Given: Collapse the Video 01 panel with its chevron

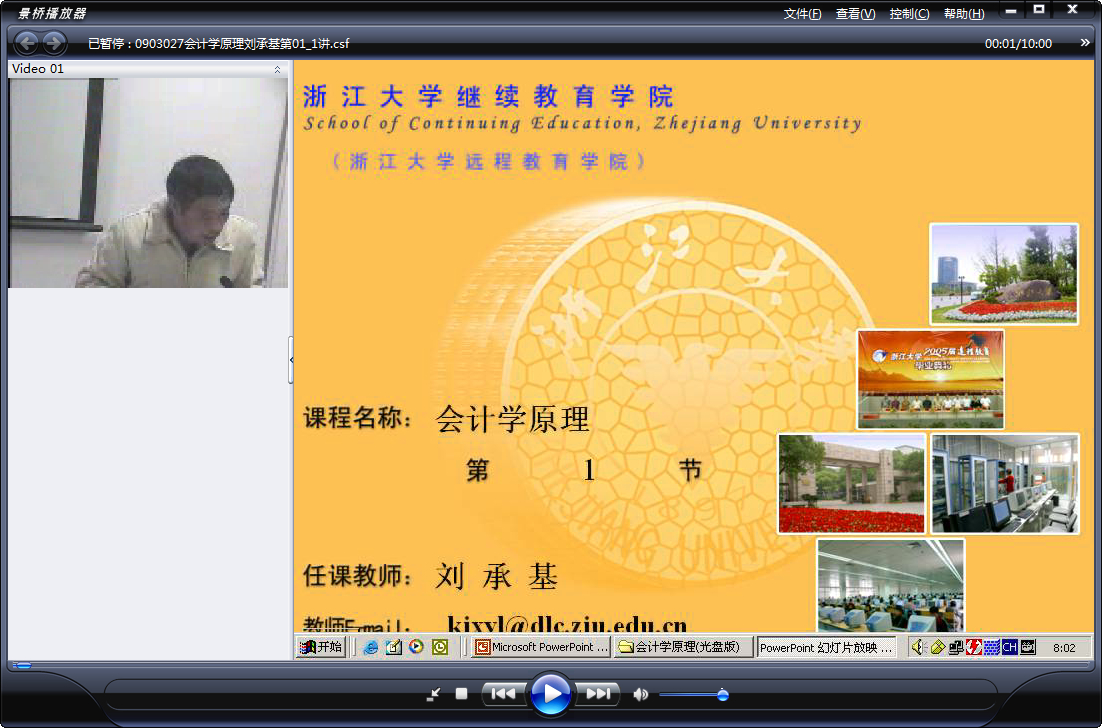Looking at the screenshot, I should click(278, 69).
